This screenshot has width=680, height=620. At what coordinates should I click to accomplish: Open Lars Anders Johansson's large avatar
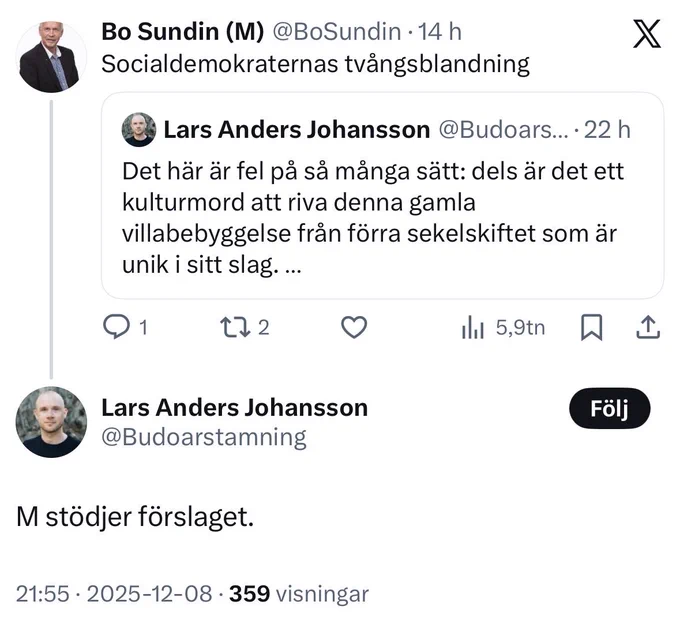[x=51, y=422]
